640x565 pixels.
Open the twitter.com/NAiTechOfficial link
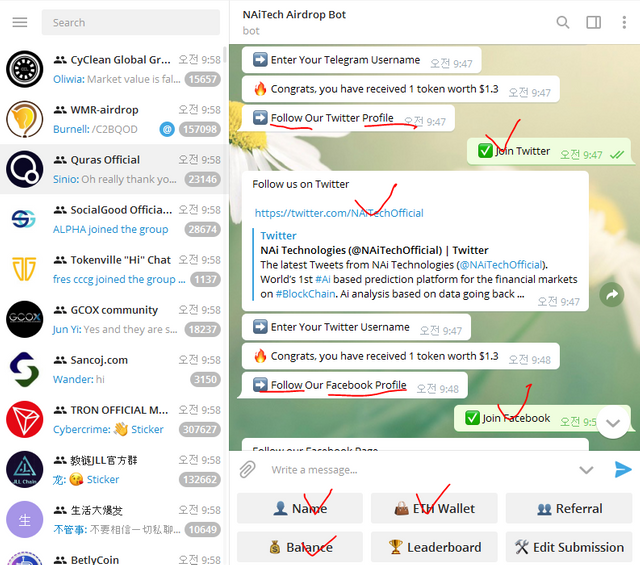point(339,213)
